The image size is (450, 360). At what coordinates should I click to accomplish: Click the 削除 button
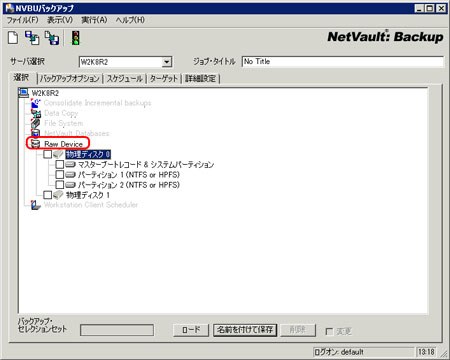tap(297, 330)
